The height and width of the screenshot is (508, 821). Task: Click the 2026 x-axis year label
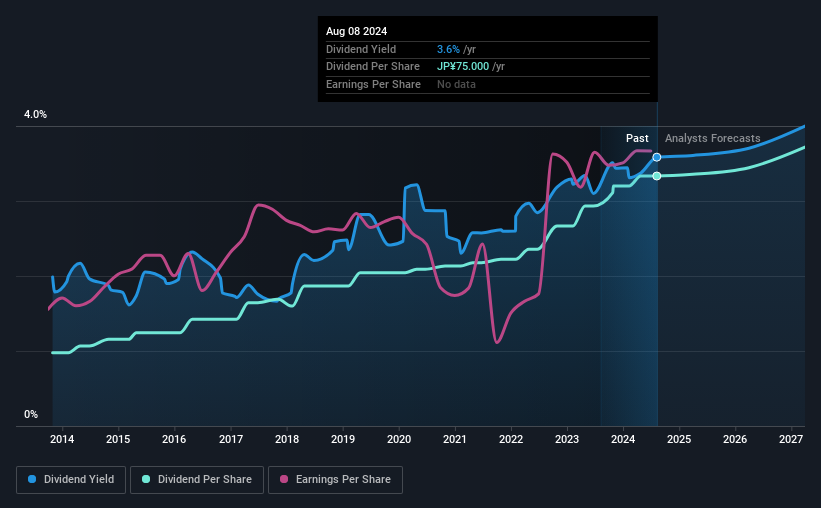(x=735, y=439)
